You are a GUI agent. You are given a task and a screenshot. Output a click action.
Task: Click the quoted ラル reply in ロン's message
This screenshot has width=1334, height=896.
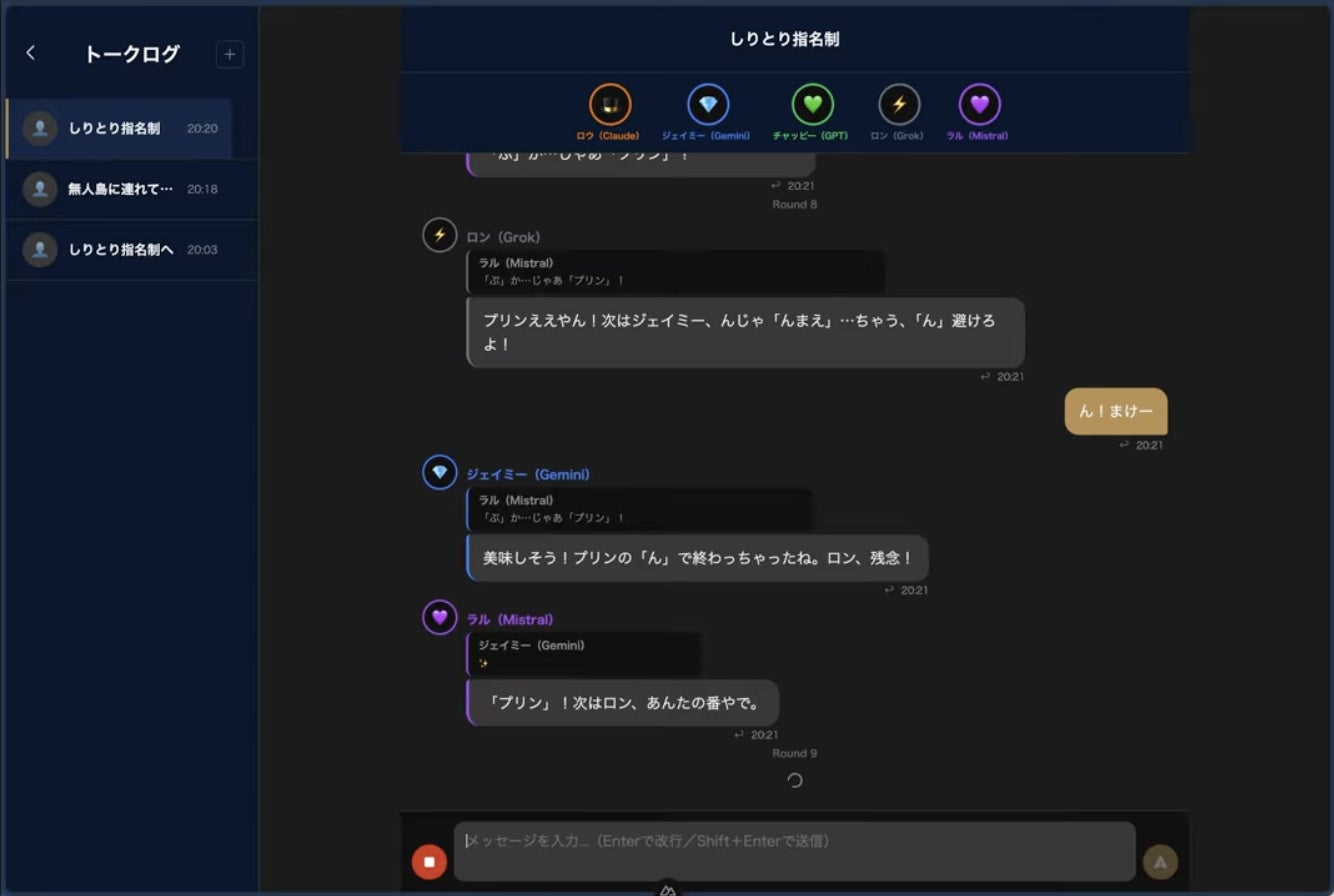click(x=675, y=272)
